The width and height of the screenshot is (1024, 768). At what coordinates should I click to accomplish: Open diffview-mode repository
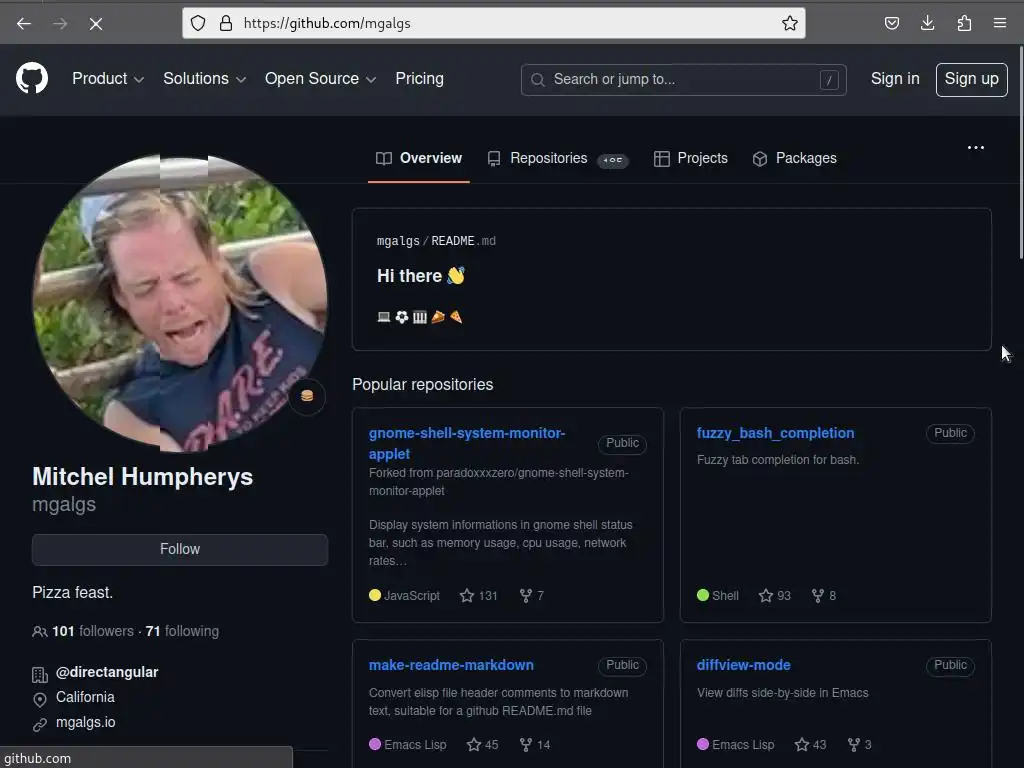pos(743,665)
